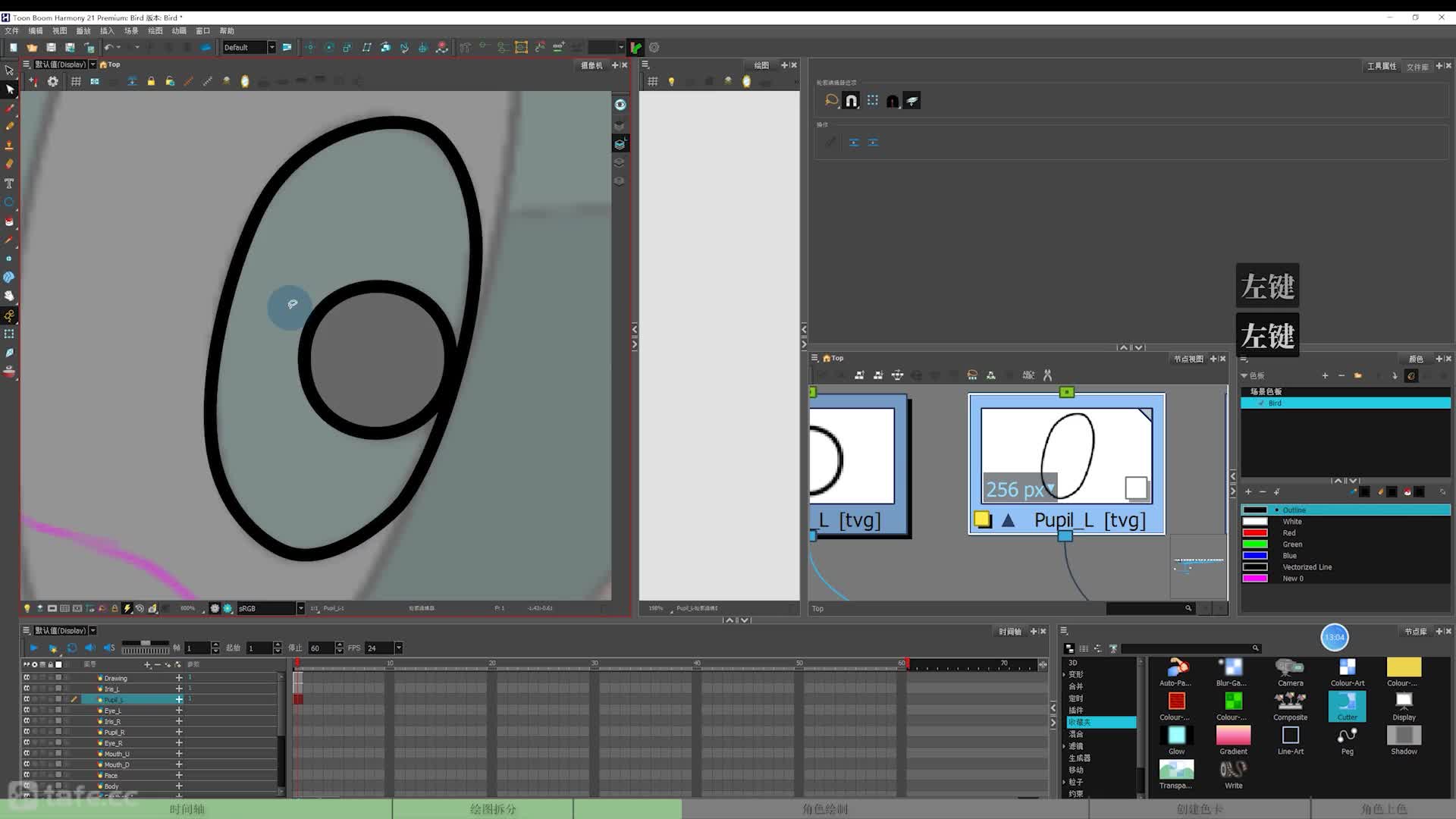Screen dimensions: 1456x819
Task: Pick the New 0 magenta swatch
Action: 1255,579
